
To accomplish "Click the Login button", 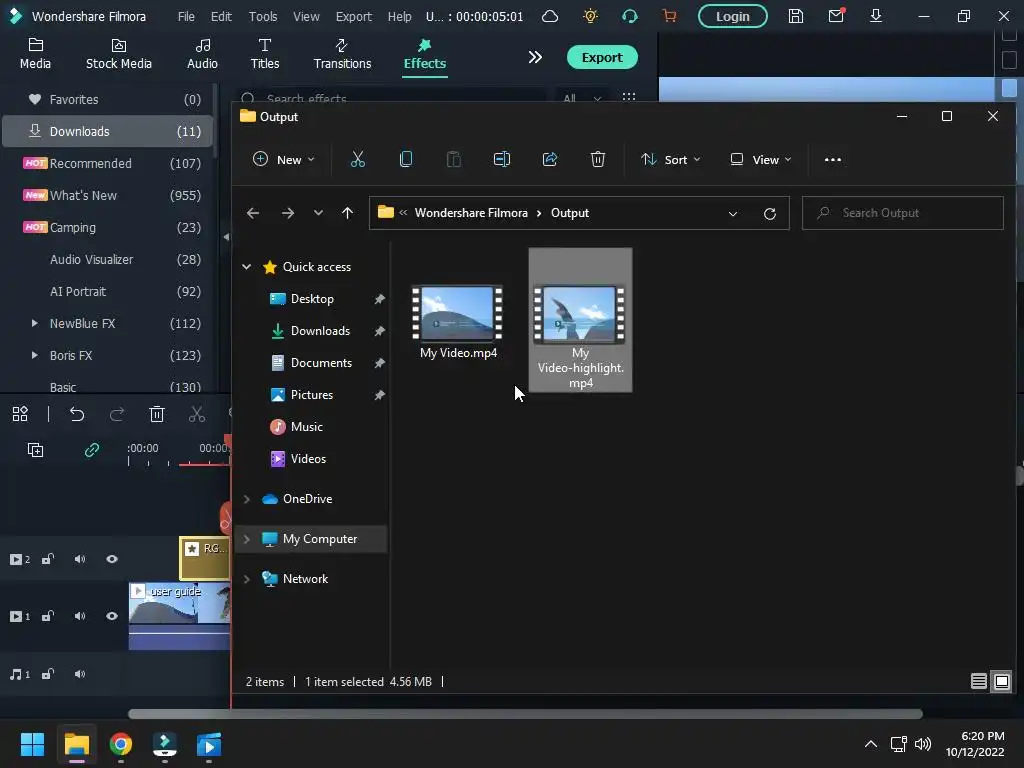I will 732,16.
